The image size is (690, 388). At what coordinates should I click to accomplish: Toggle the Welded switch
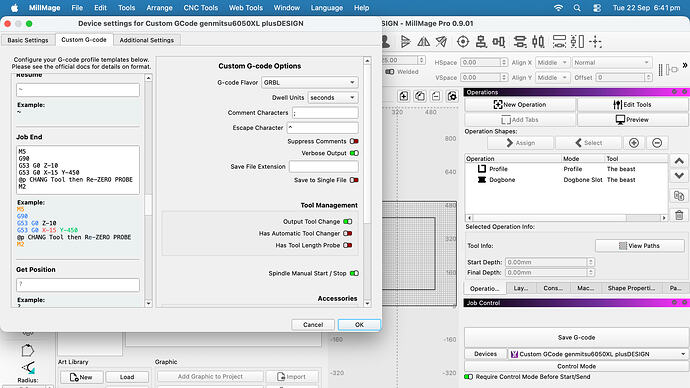pyautogui.click(x=390, y=72)
